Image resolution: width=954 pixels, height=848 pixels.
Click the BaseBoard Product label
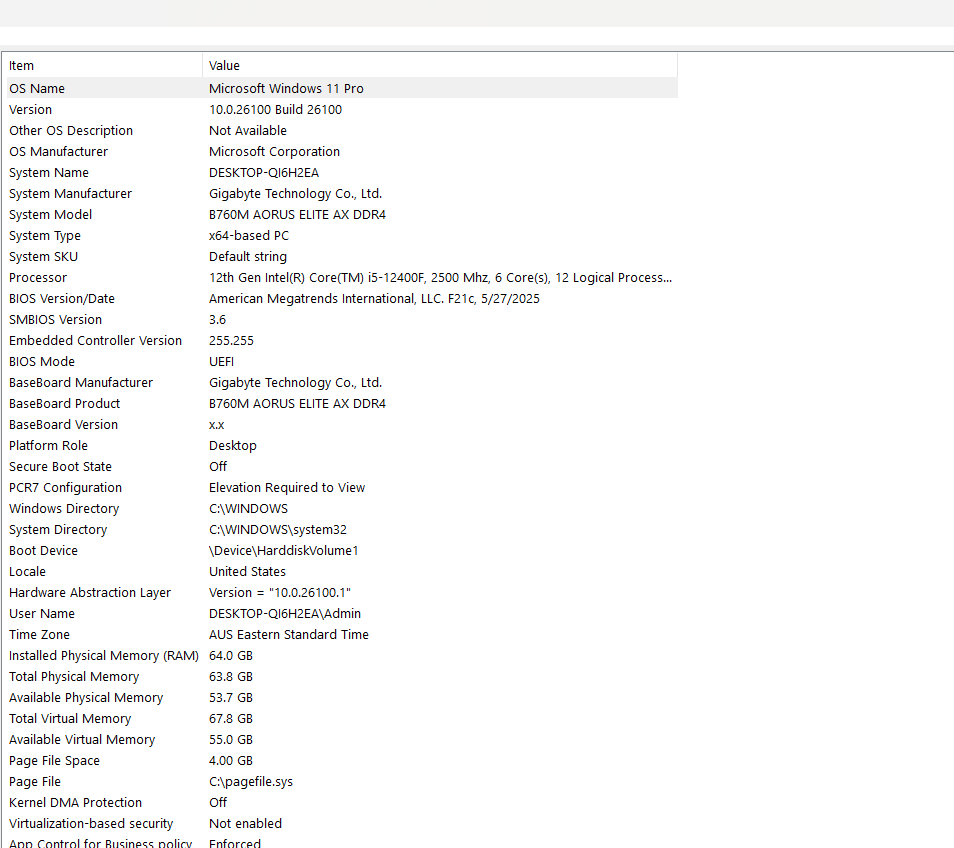tap(64, 403)
